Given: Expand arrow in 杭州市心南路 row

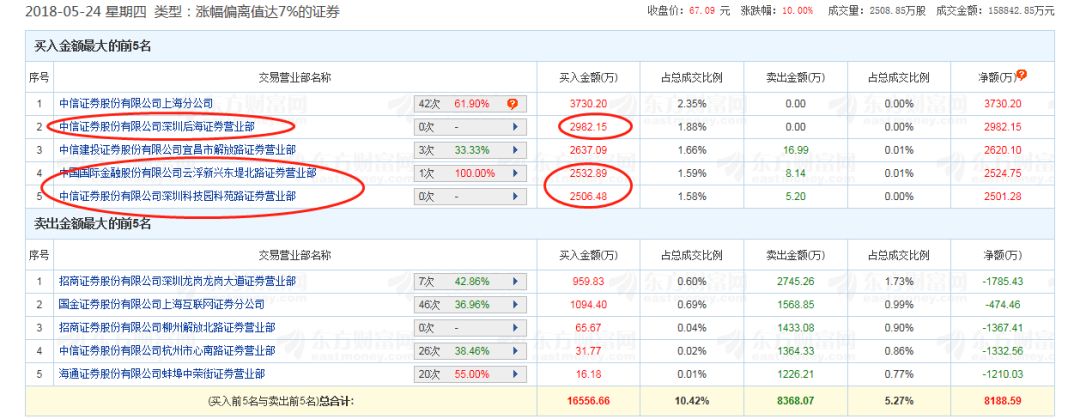Looking at the screenshot, I should (515, 351).
